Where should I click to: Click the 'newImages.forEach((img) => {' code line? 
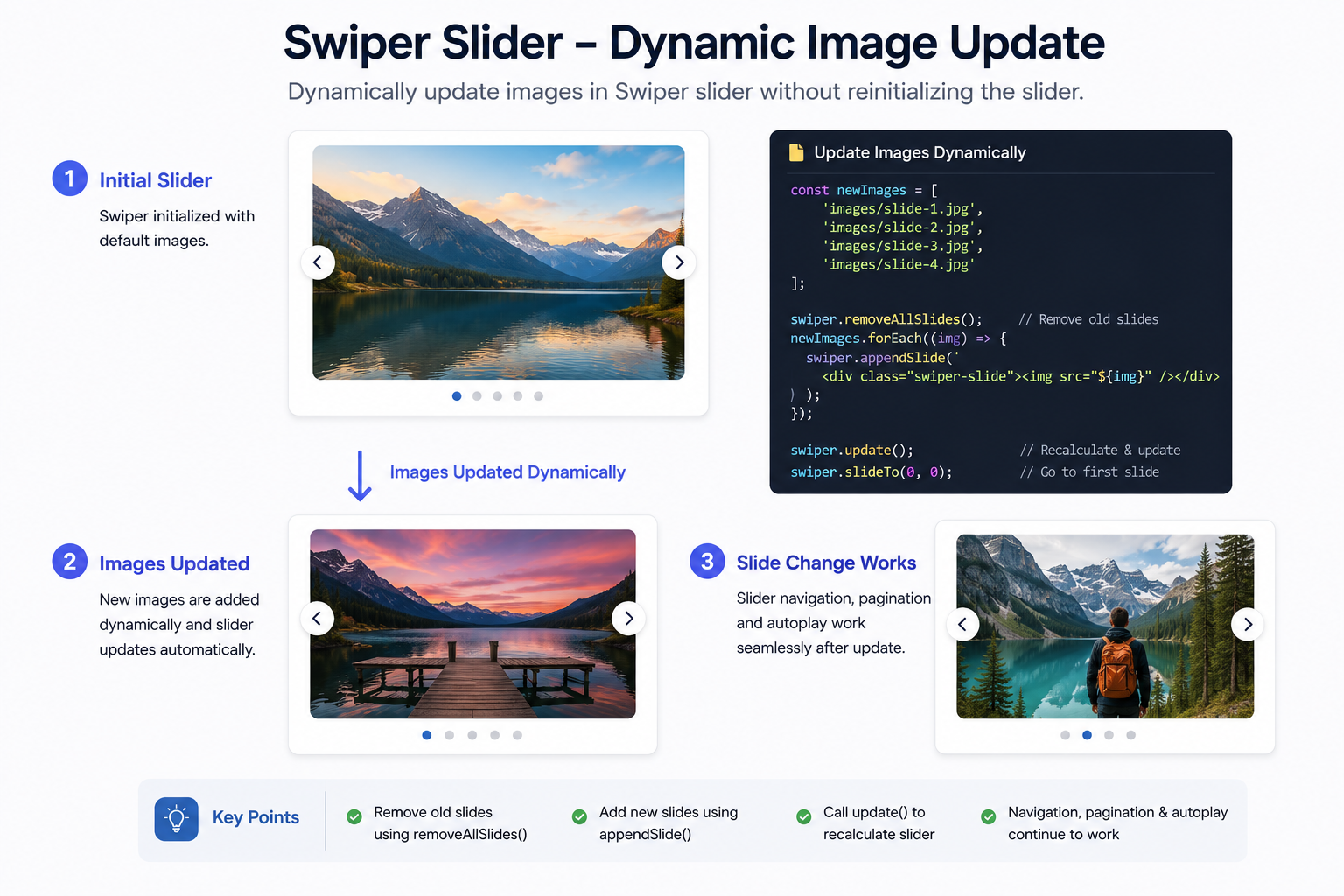point(899,339)
